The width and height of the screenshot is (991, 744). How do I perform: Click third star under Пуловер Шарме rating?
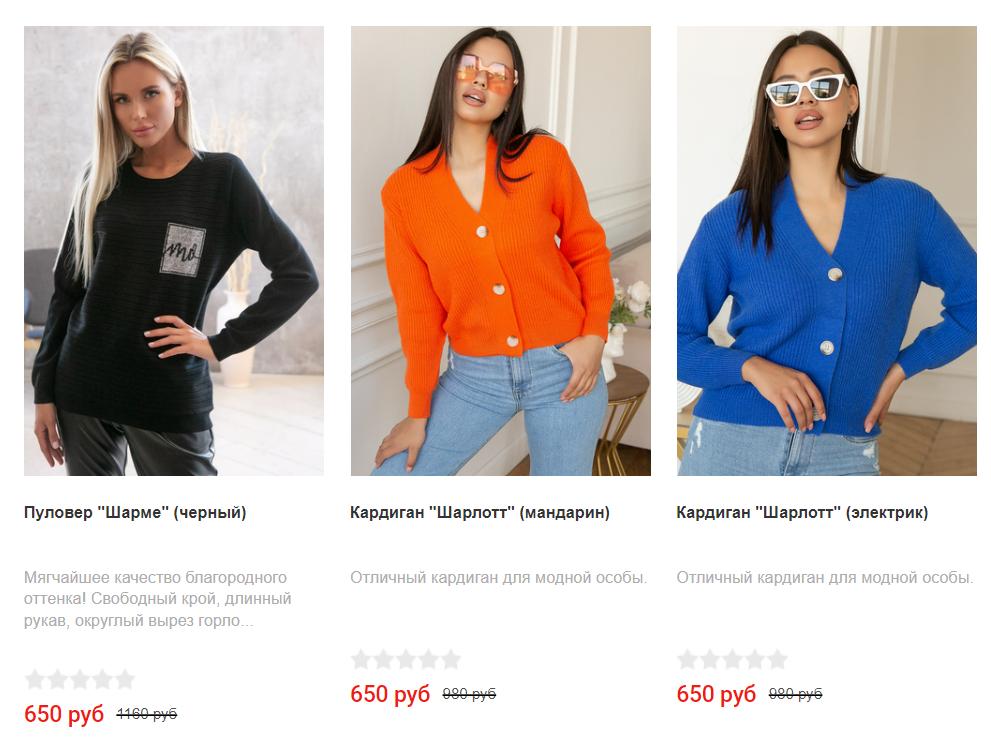point(80,680)
